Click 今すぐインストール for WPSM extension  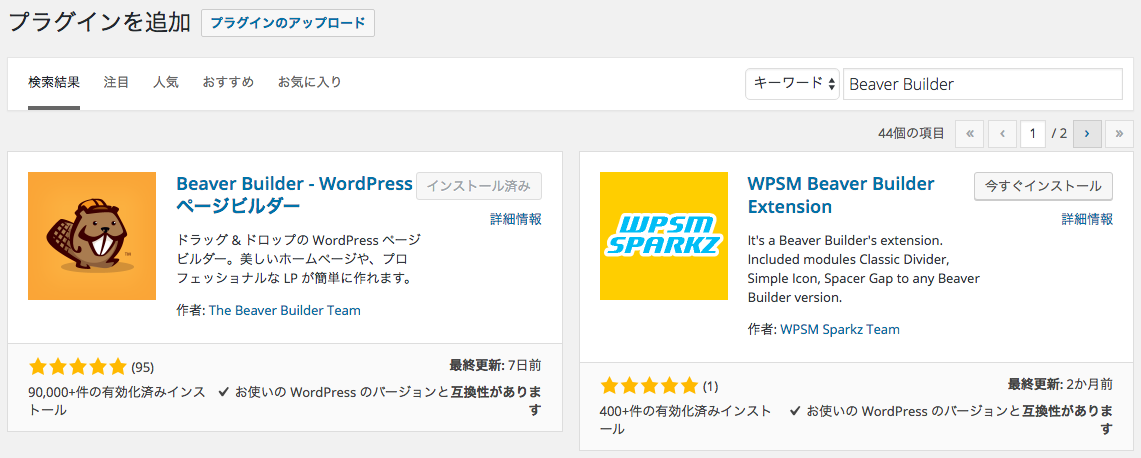(x=1043, y=186)
